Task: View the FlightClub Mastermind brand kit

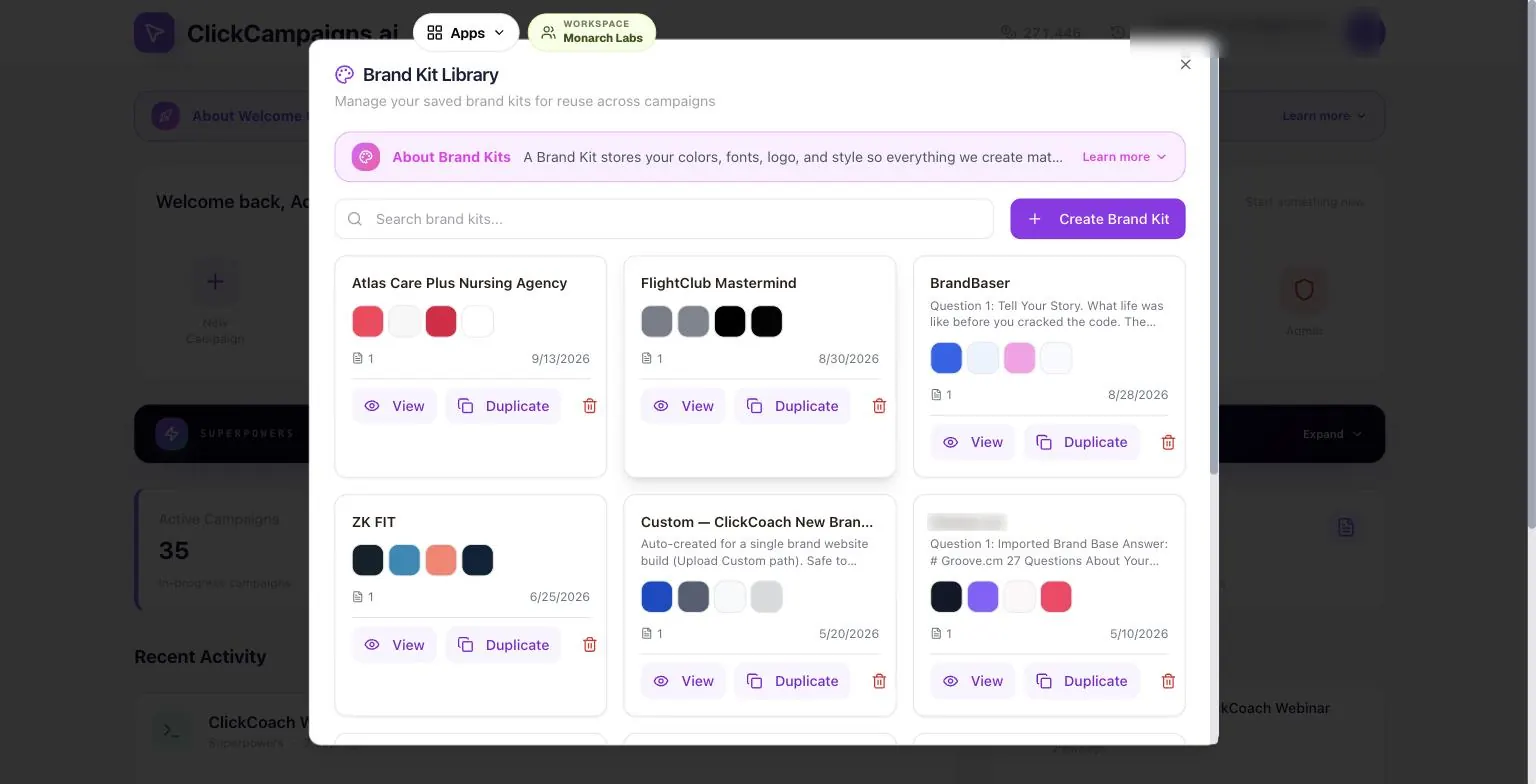Action: point(683,406)
